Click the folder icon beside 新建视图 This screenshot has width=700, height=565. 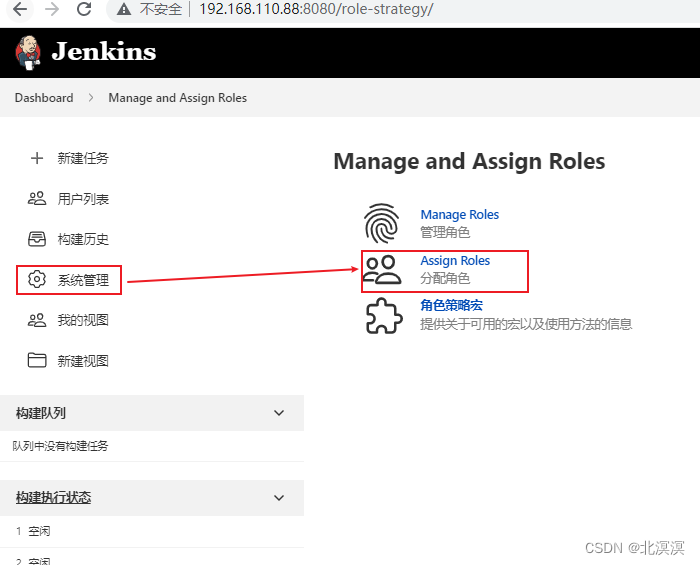click(x=37, y=360)
